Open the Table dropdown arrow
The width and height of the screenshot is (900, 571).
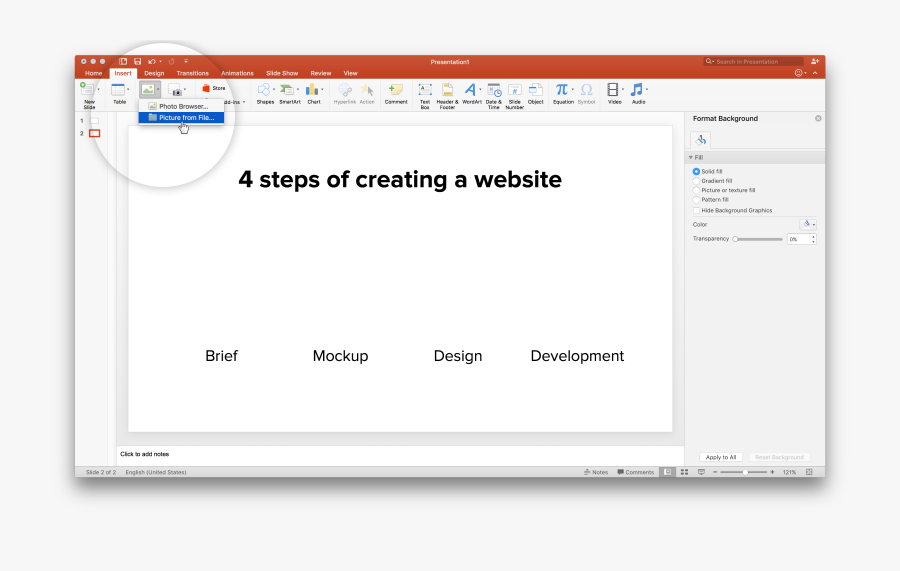click(x=128, y=90)
